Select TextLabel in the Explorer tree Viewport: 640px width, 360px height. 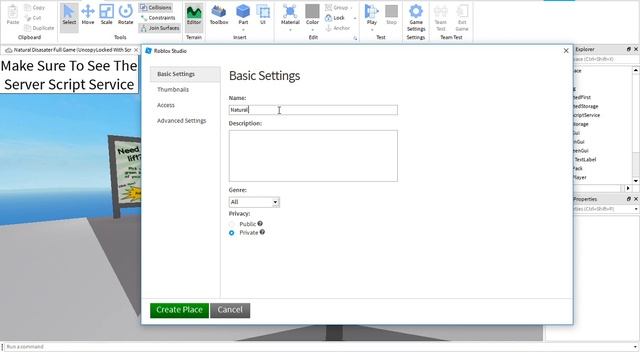(585, 160)
